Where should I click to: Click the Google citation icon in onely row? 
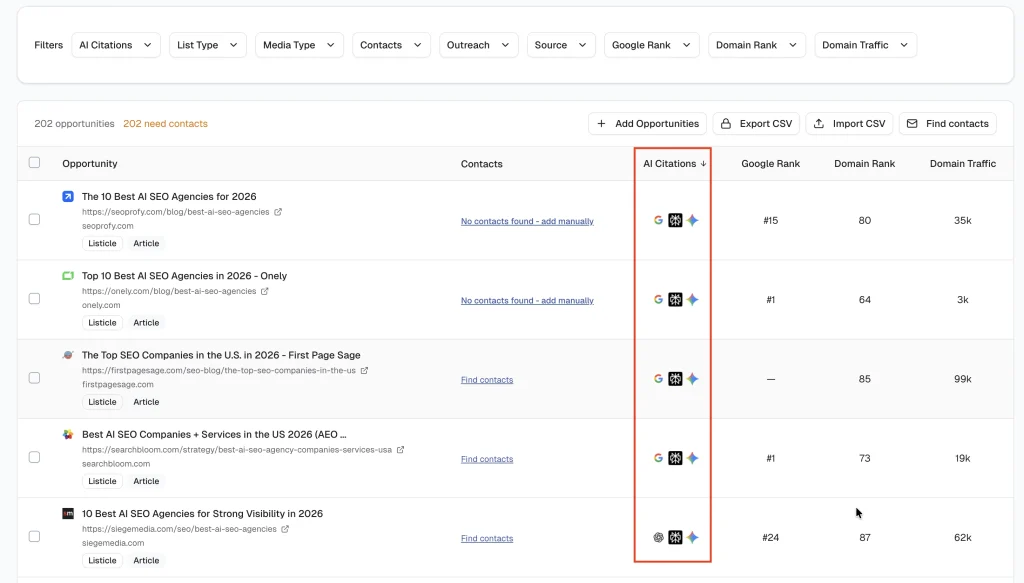point(658,299)
